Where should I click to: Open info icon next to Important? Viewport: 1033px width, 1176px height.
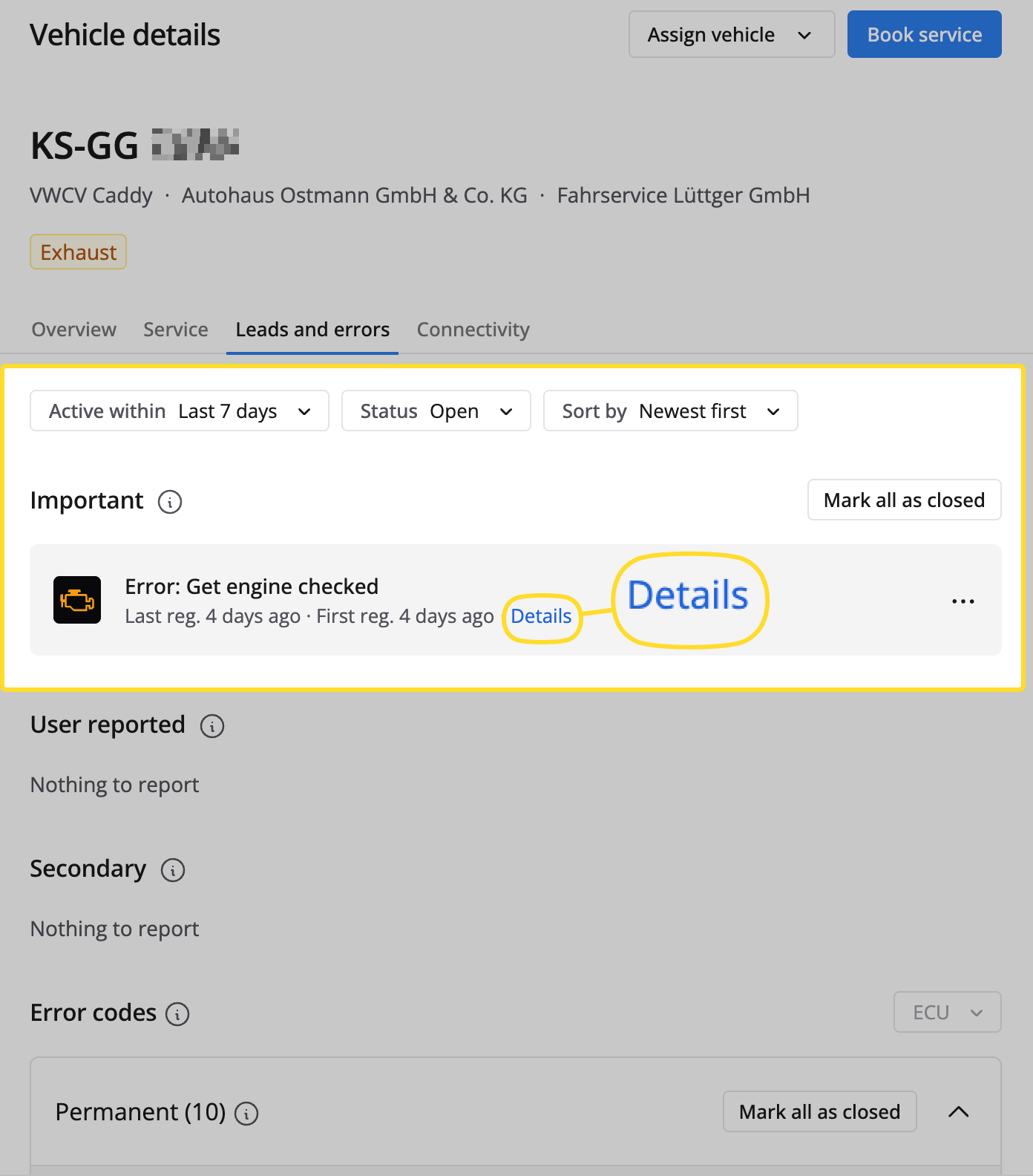tap(170, 502)
